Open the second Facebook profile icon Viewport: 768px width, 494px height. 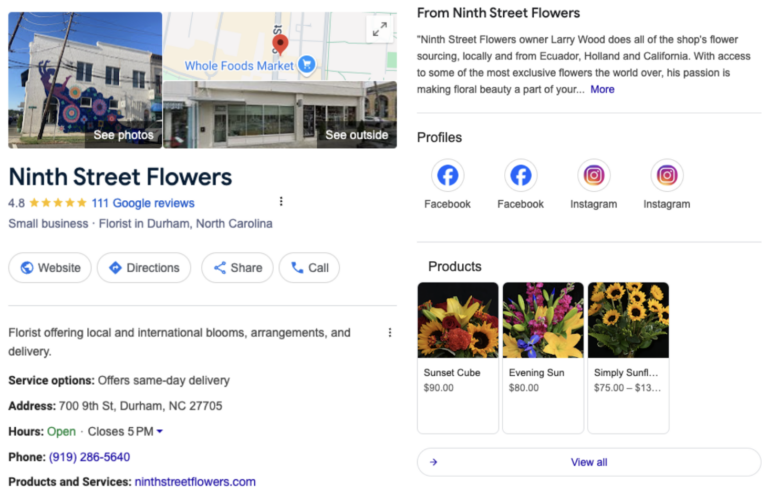click(x=520, y=175)
